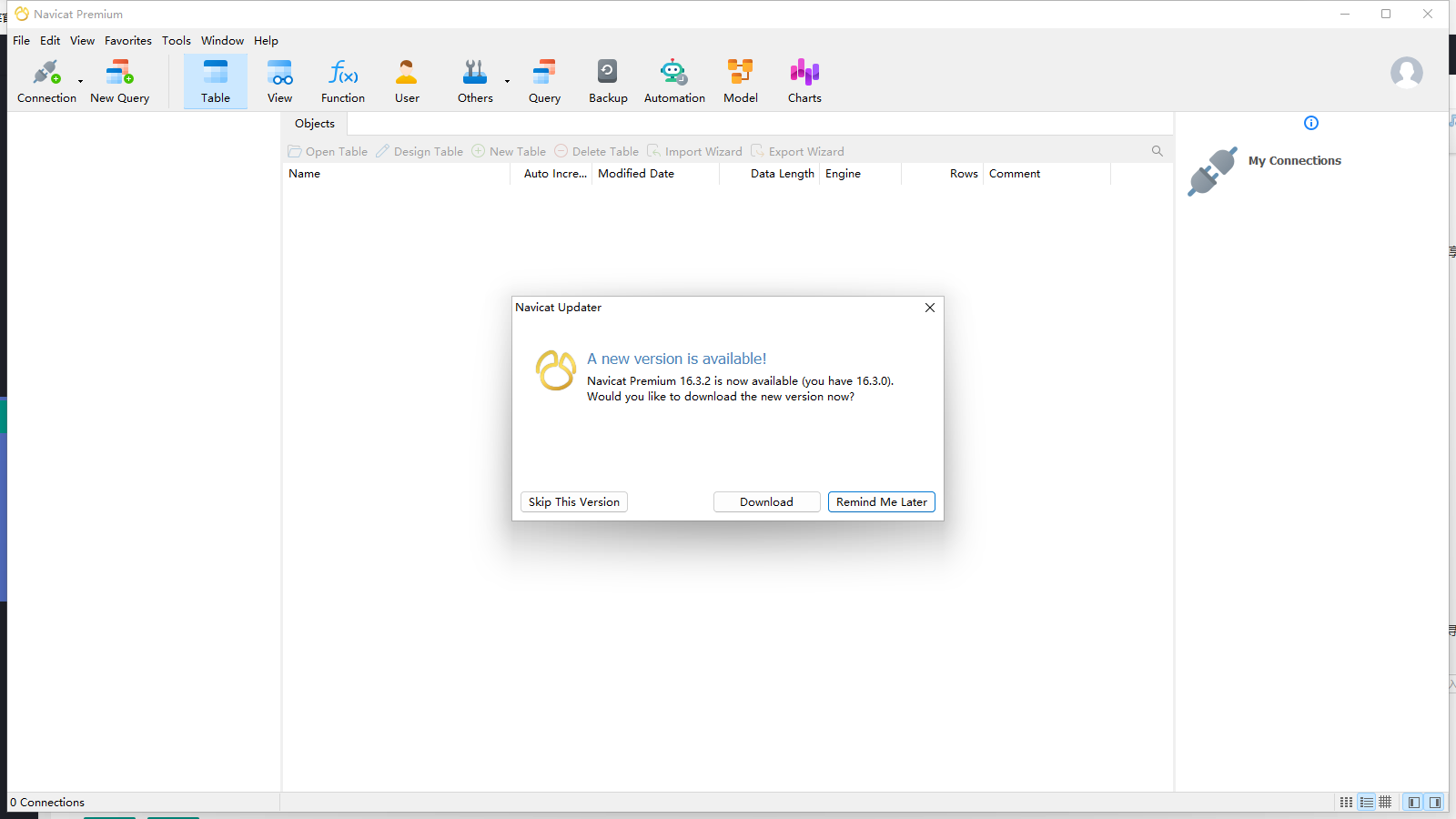Launch the Export Wizard
The width and height of the screenshot is (1456, 819).
797,152
